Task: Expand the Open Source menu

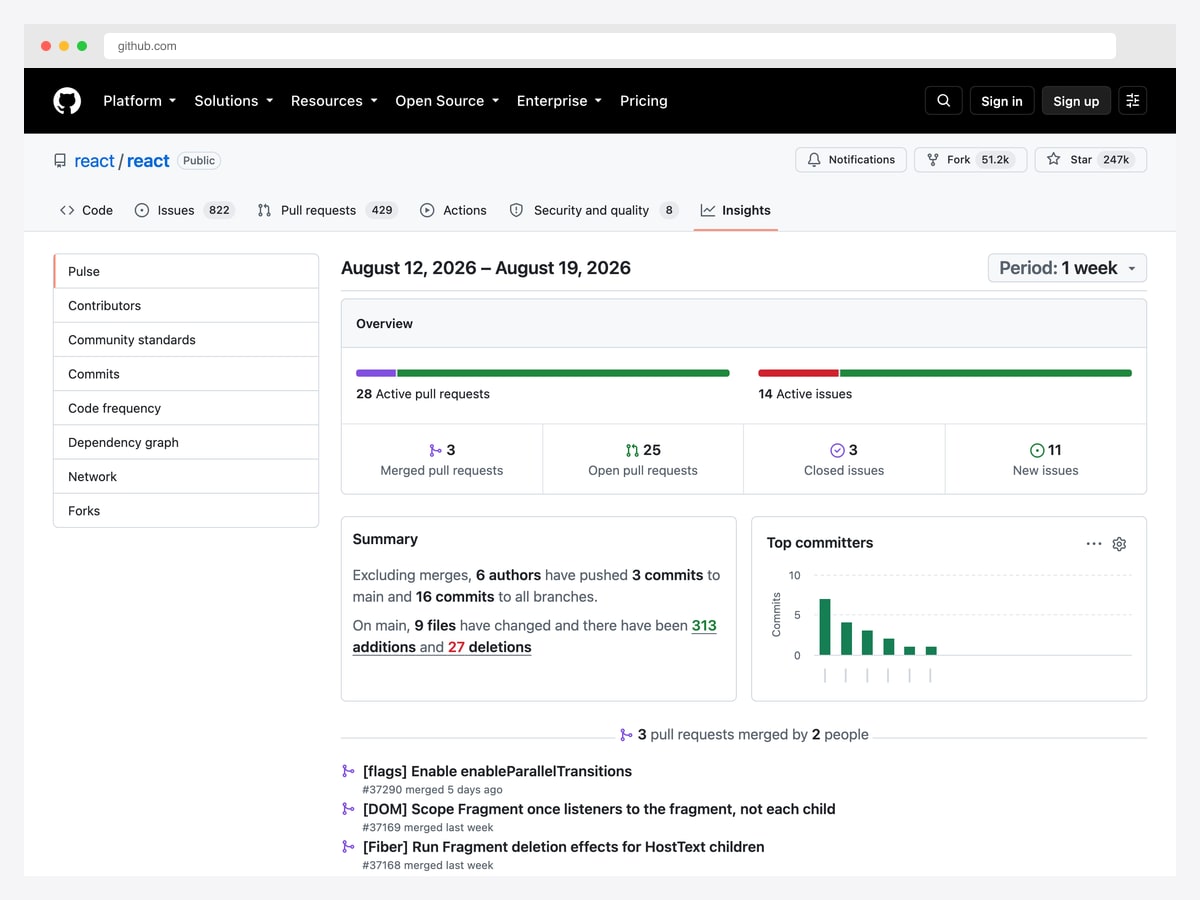Action: 447,101
